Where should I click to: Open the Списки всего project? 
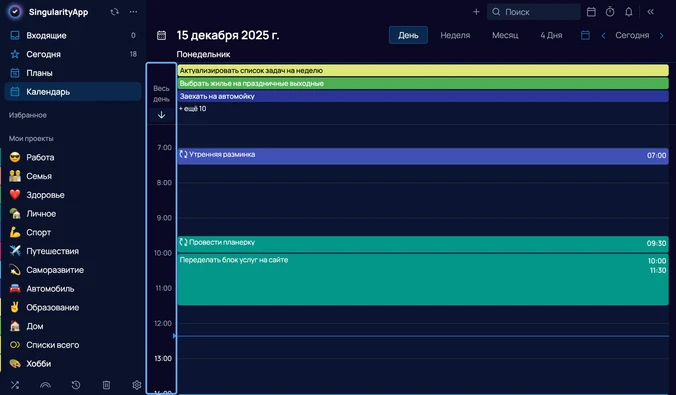click(x=72, y=345)
